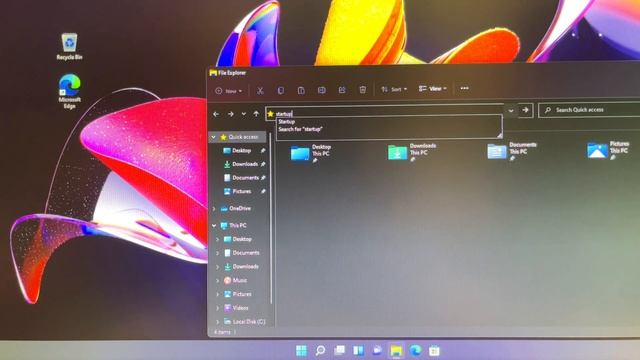Expand the Videos node under This PC
The image size is (640, 360).
click(218, 308)
